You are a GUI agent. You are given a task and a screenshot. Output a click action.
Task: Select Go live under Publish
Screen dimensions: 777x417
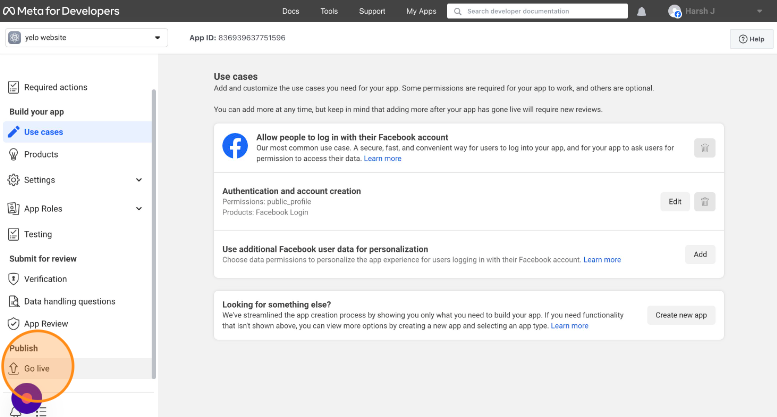78,368
